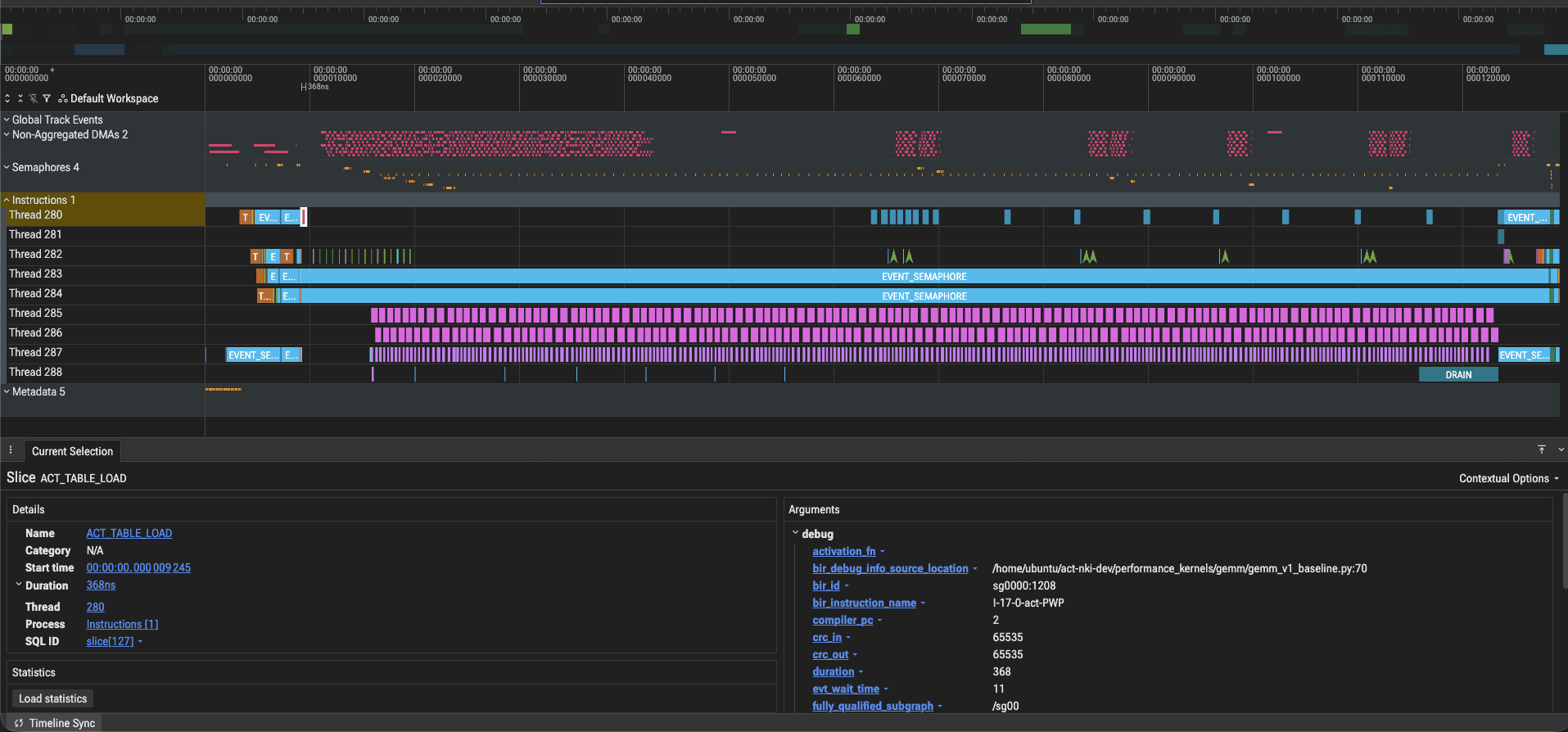Select the Thread 283 track row

click(102, 274)
